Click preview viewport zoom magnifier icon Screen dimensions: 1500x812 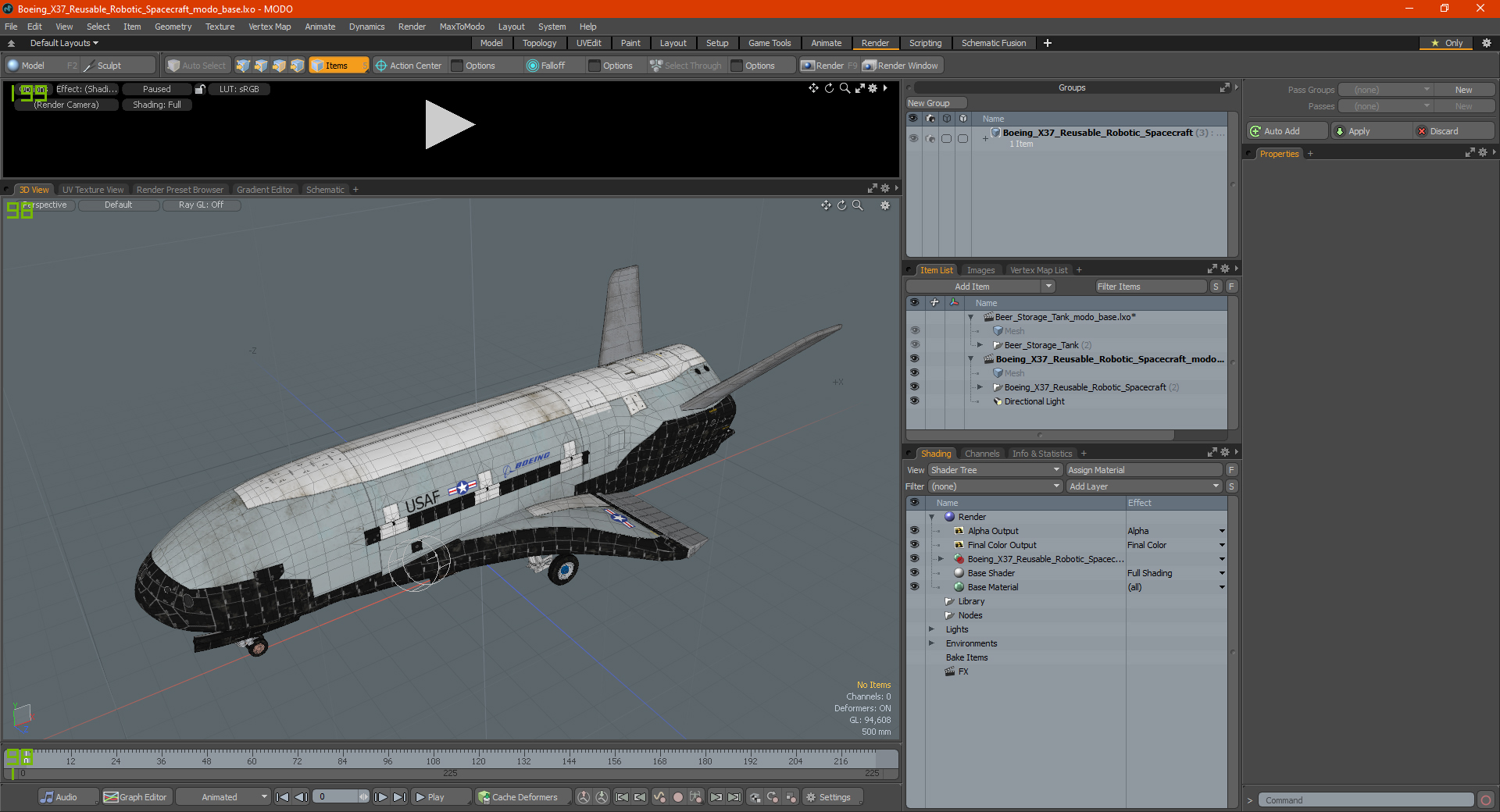[x=845, y=88]
